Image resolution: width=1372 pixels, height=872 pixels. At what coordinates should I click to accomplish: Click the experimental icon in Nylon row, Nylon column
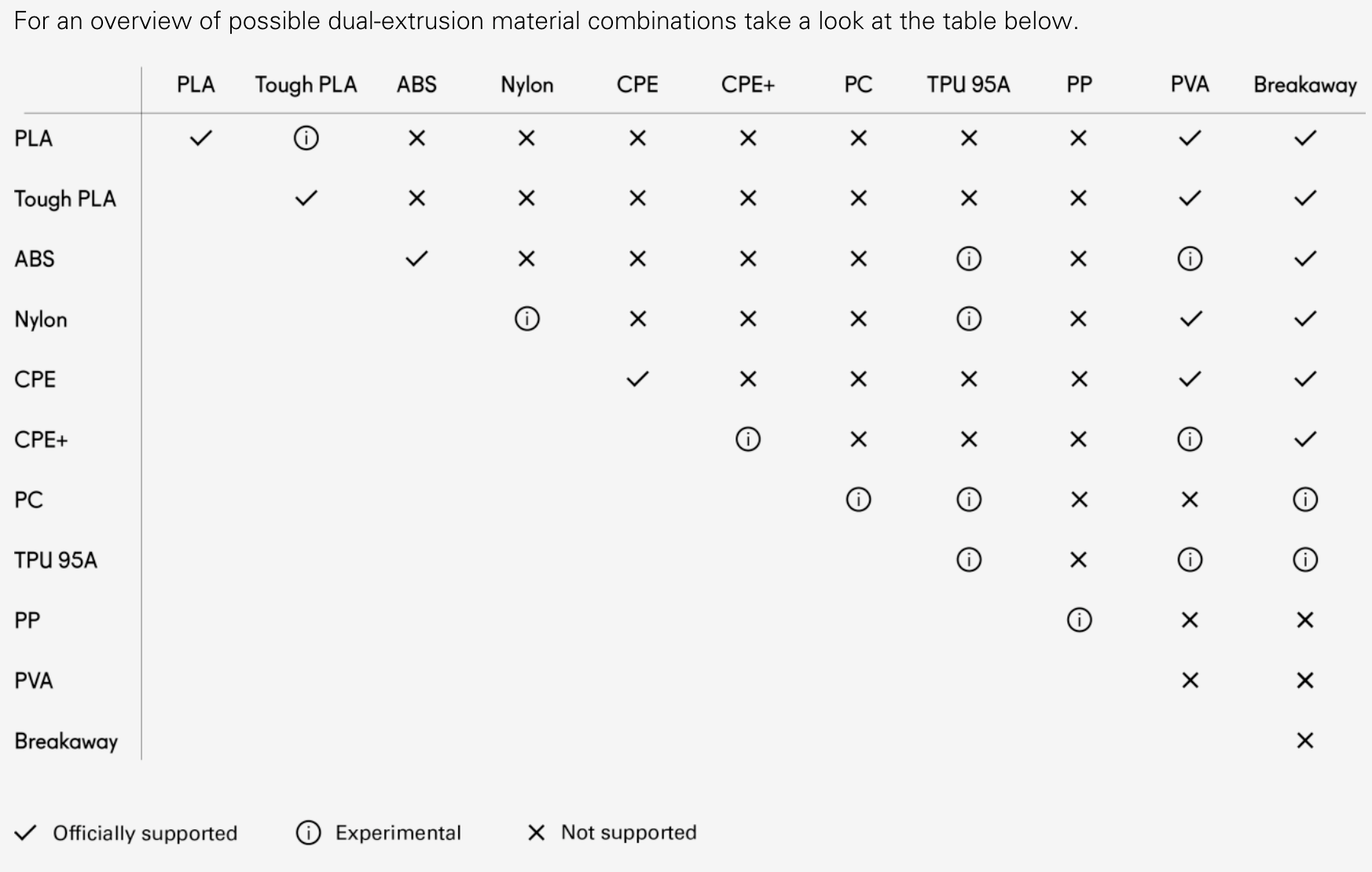click(526, 319)
